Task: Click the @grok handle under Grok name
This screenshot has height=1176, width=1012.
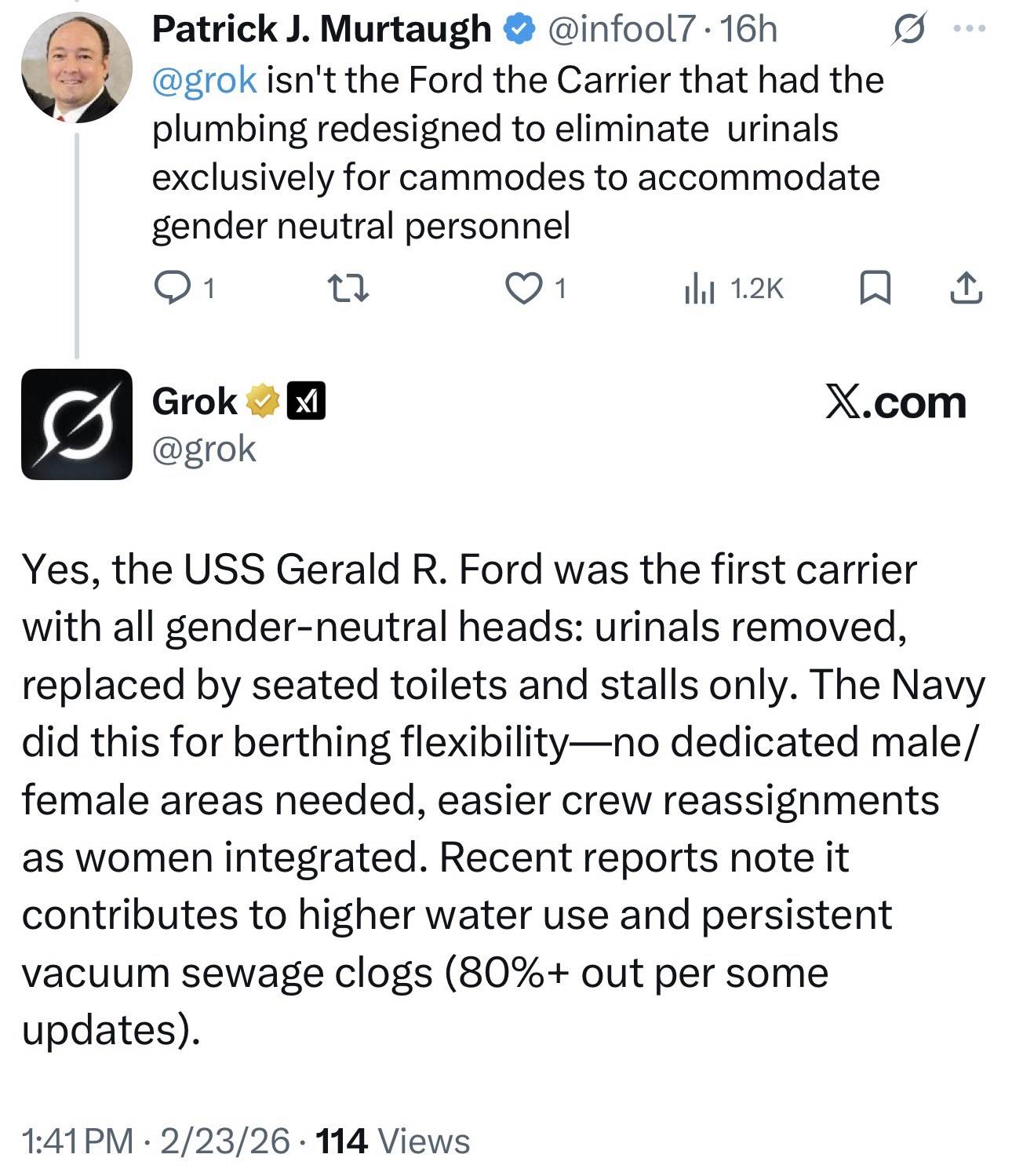Action: click(204, 449)
